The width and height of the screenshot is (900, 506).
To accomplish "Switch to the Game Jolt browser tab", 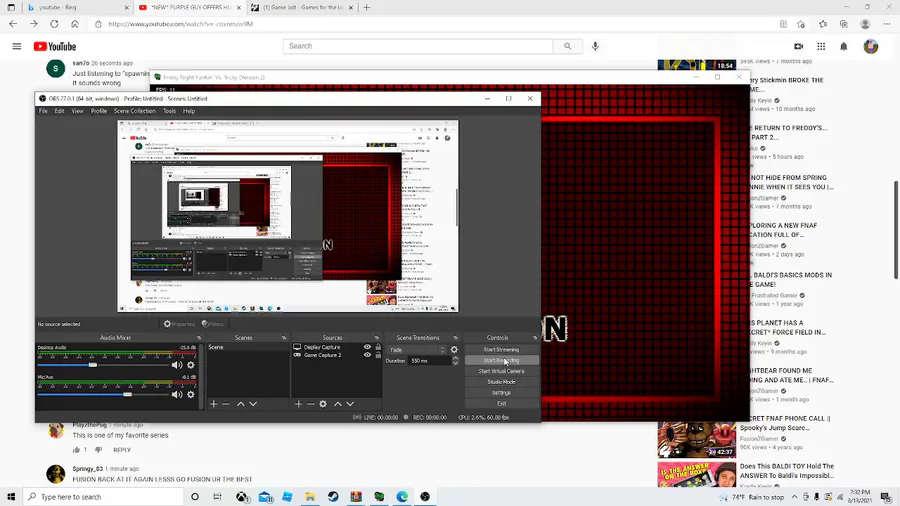I will (x=302, y=7).
